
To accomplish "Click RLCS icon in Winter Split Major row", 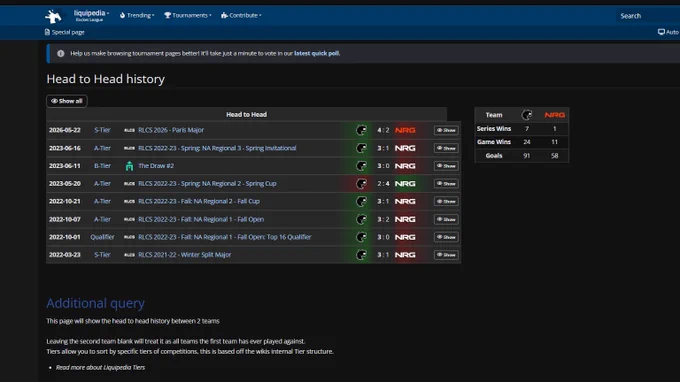I will [129, 255].
